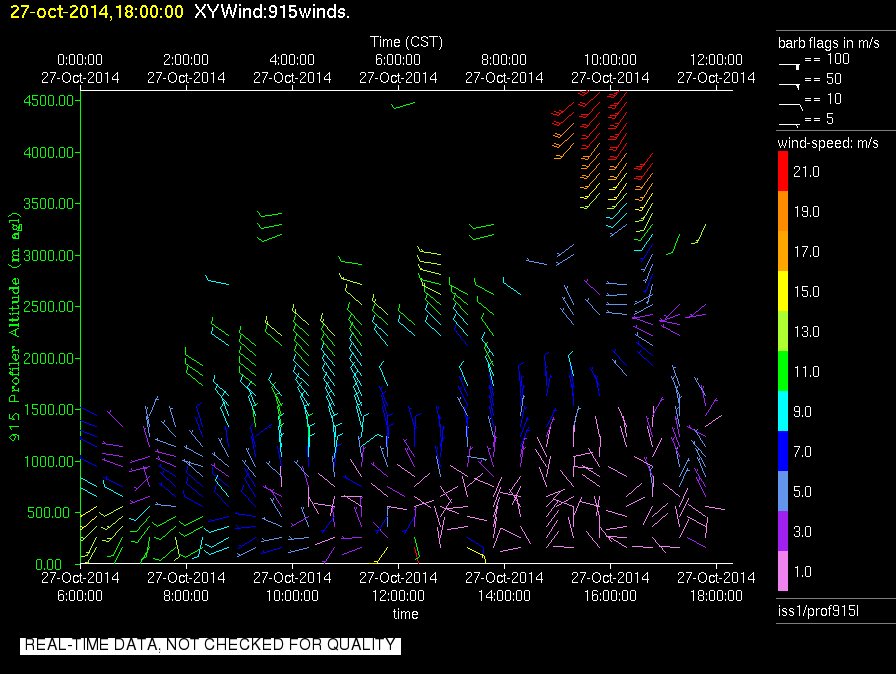
Task: Click the 10:00:00 CST top time label
Action: 610,60
